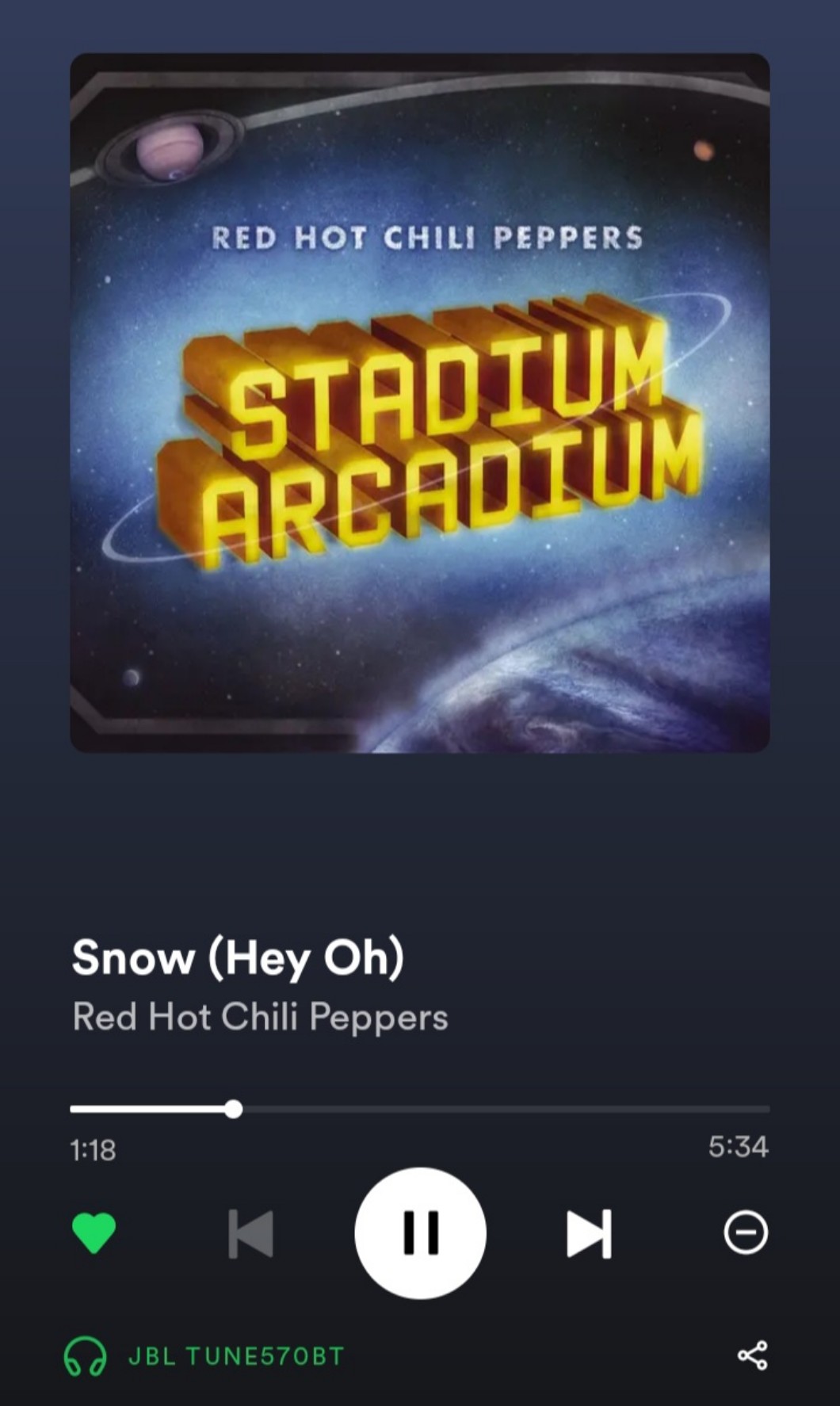This screenshot has width=840, height=1406.
Task: Click the ringed Saturn planet on the cover
Action: (x=170, y=148)
